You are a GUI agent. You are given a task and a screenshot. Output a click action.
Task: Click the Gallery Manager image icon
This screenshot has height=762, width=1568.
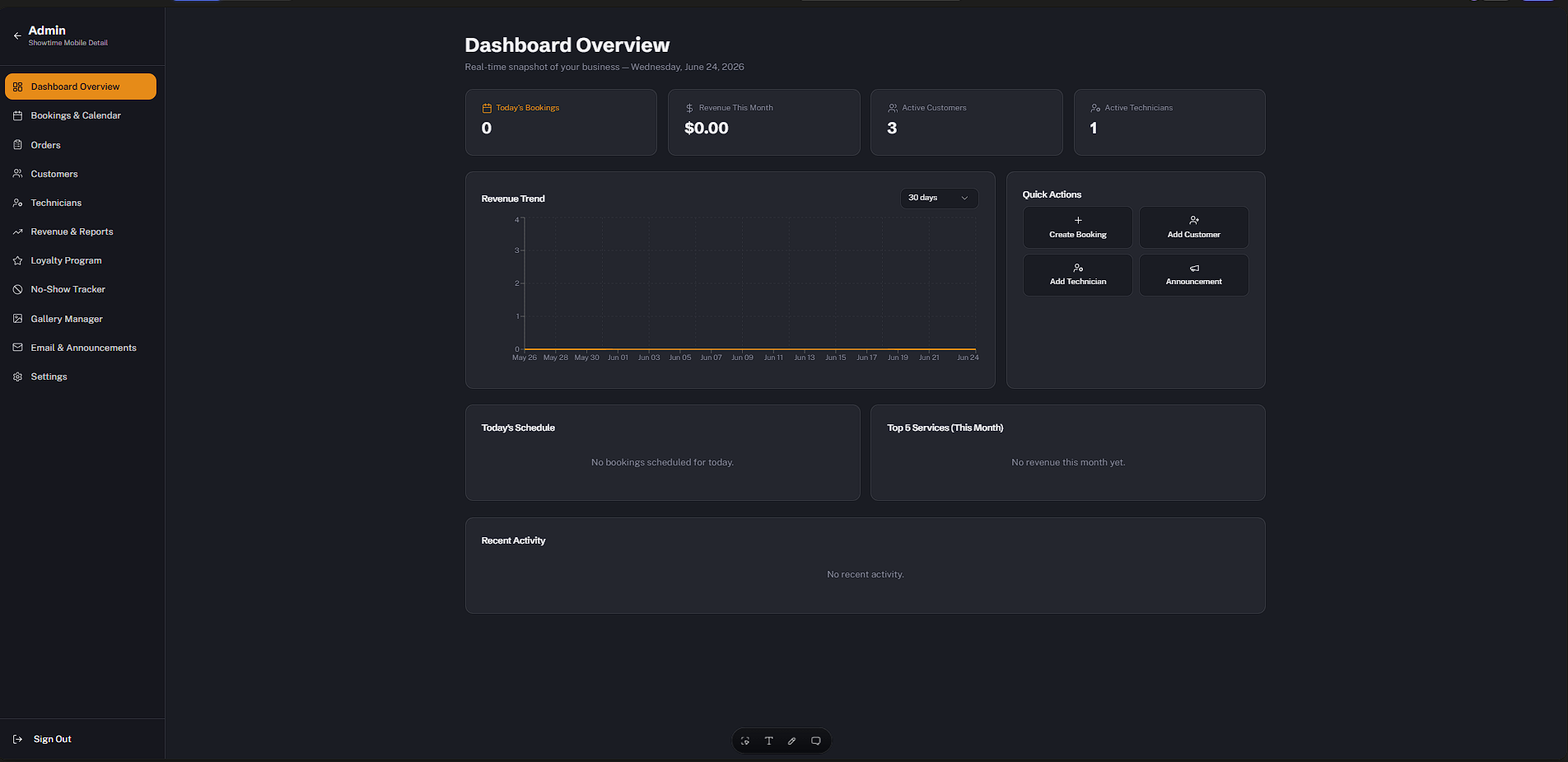pyautogui.click(x=17, y=319)
